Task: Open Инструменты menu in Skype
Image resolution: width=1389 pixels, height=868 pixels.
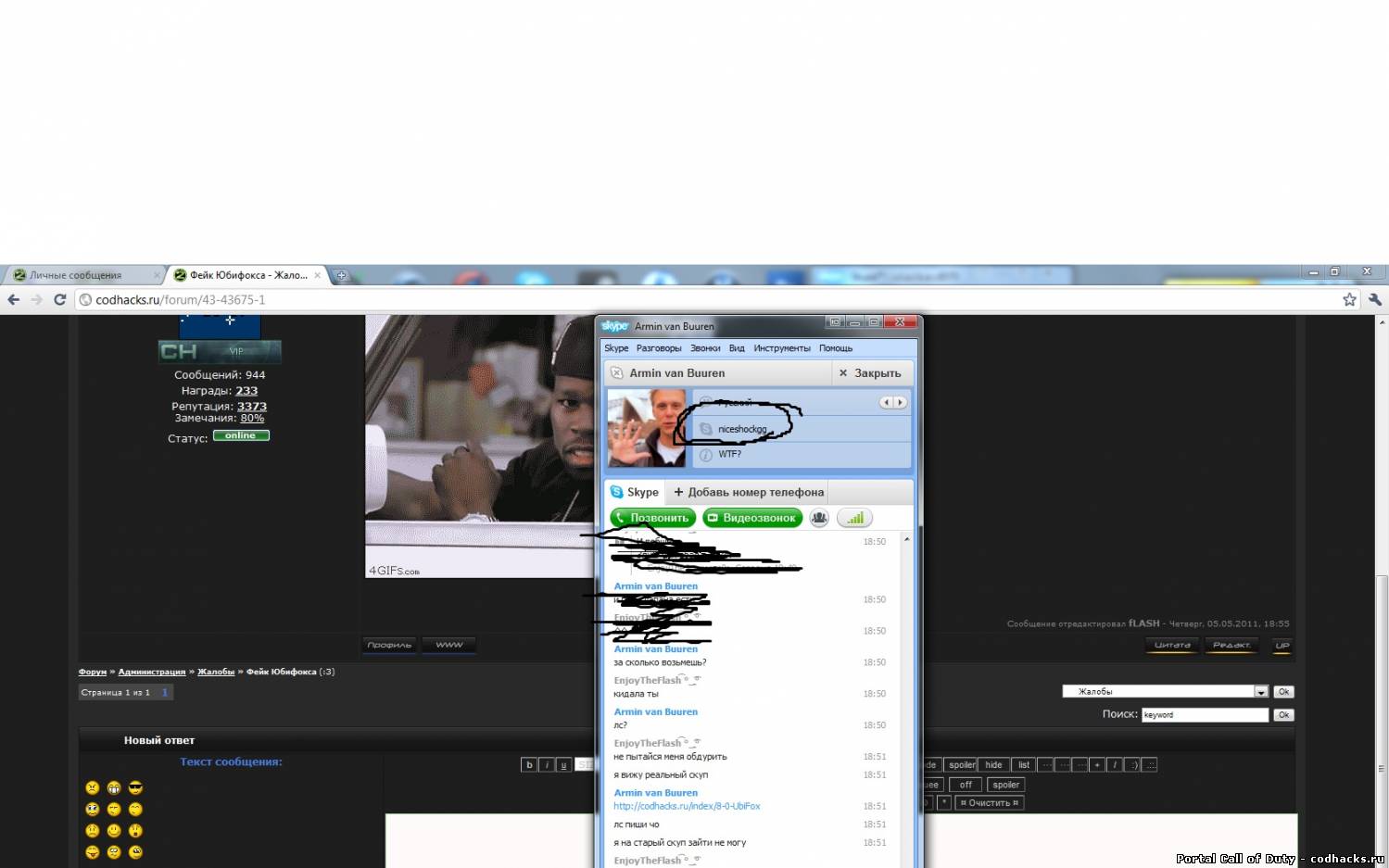Action: [782, 348]
